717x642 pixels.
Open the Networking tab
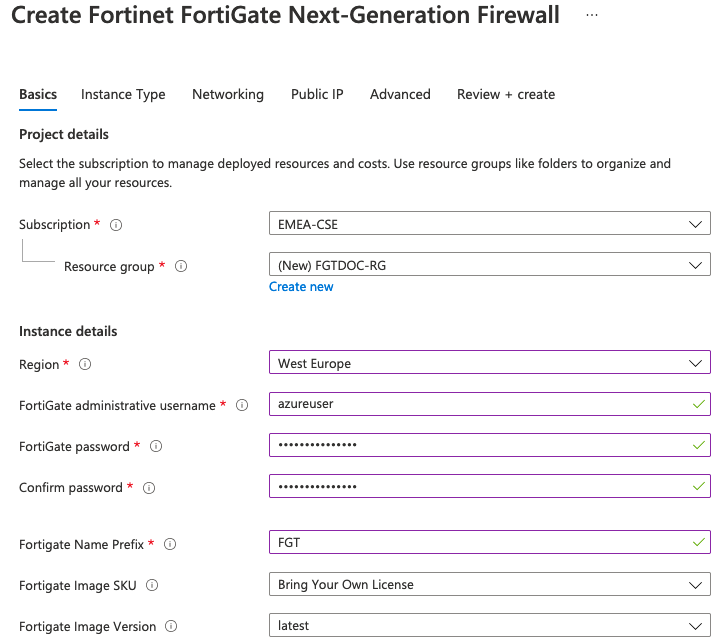coord(228,94)
